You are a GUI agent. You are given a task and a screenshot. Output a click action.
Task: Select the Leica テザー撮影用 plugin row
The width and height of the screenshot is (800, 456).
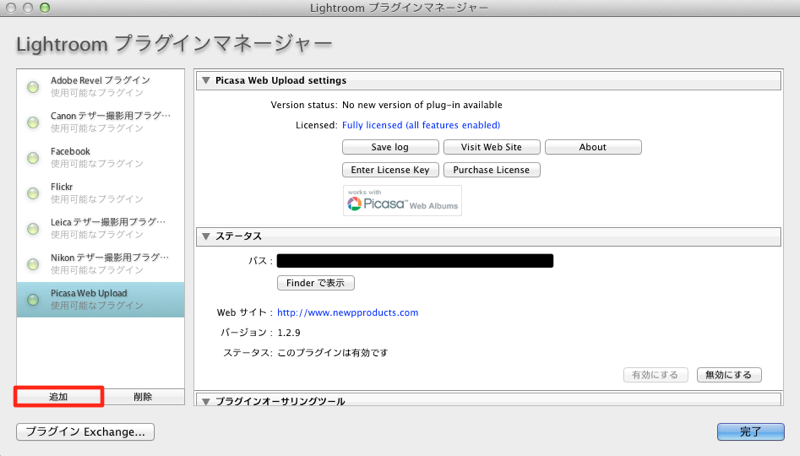(x=101, y=229)
